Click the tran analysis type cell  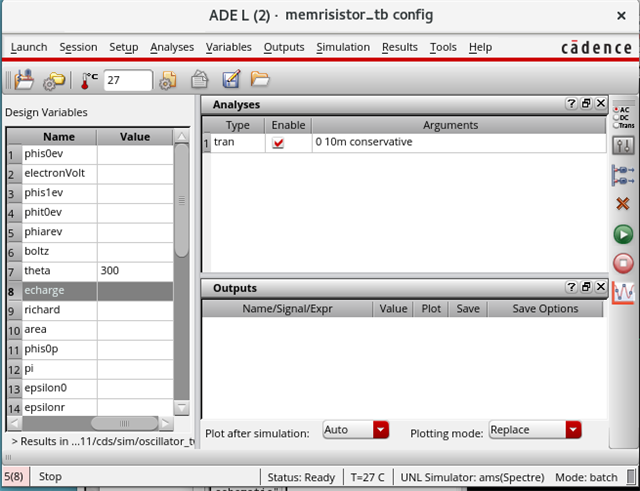(238, 142)
